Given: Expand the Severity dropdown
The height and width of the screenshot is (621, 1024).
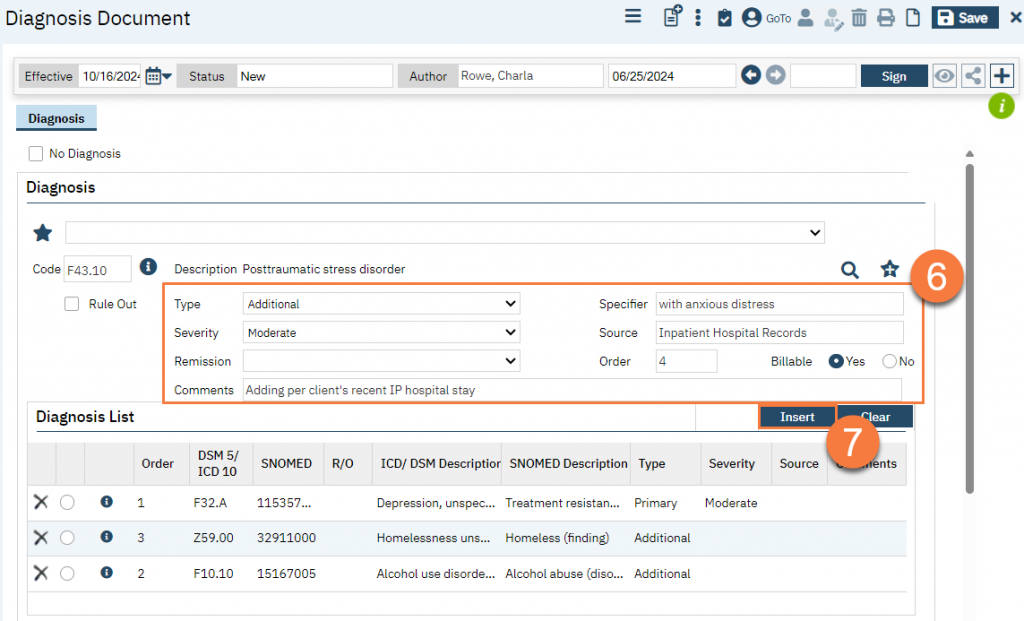Looking at the screenshot, I should point(381,332).
